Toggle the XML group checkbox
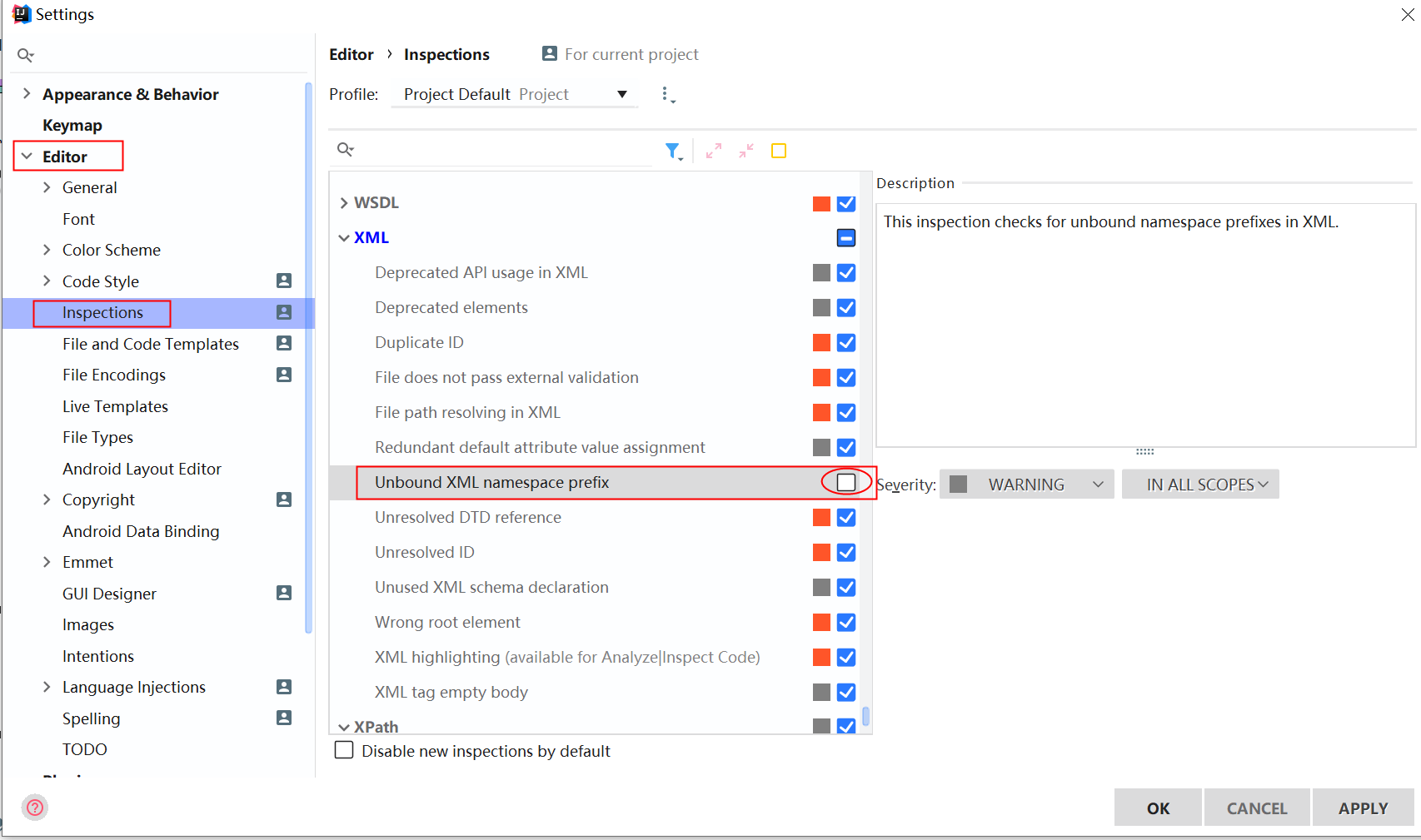The height and width of the screenshot is (840, 1421). click(846, 238)
